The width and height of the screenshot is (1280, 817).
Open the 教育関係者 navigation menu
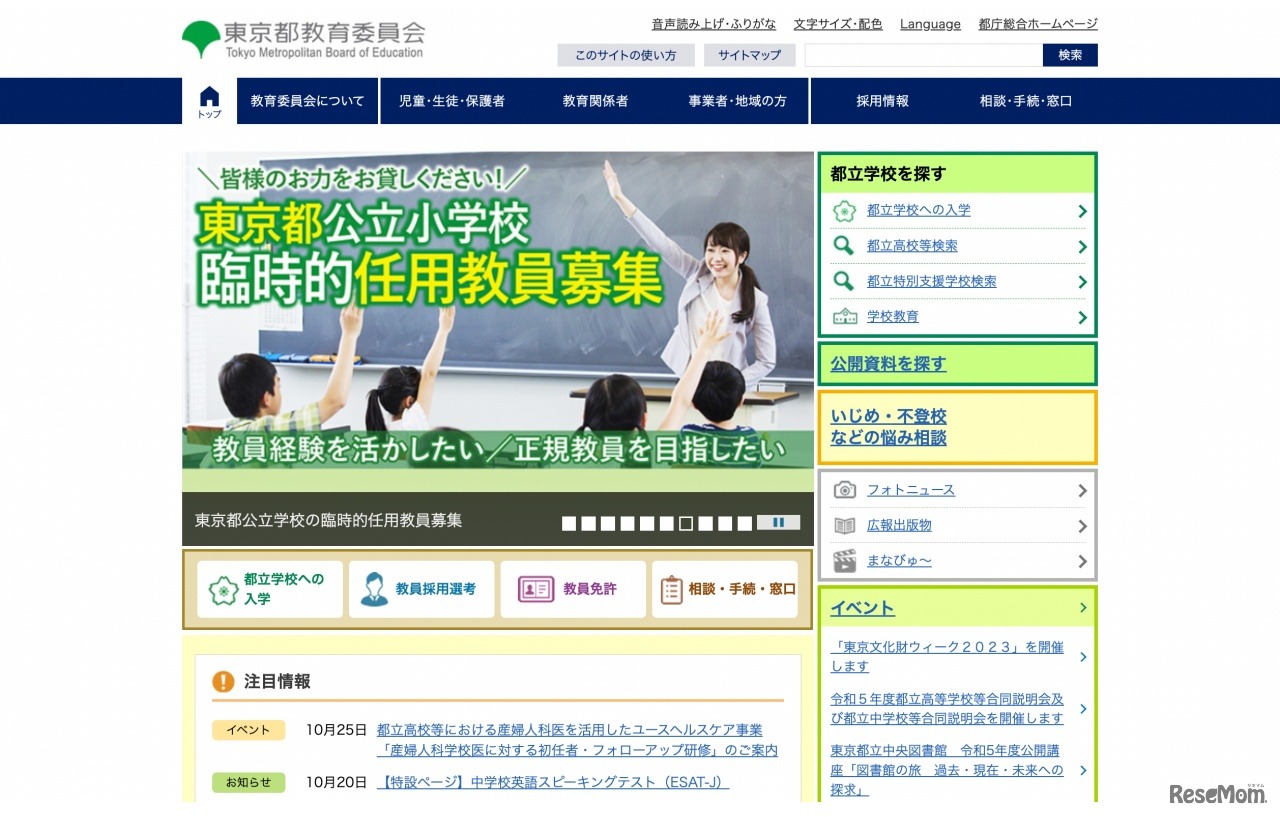point(594,100)
